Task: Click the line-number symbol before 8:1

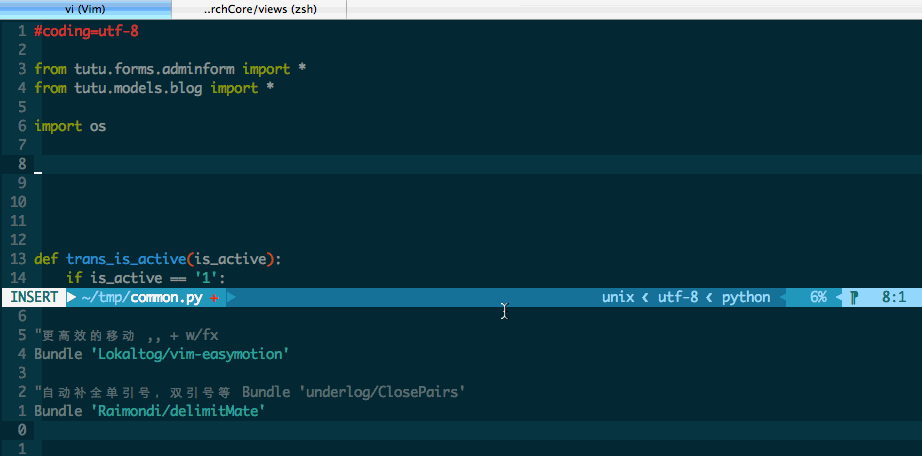Action: coord(855,297)
